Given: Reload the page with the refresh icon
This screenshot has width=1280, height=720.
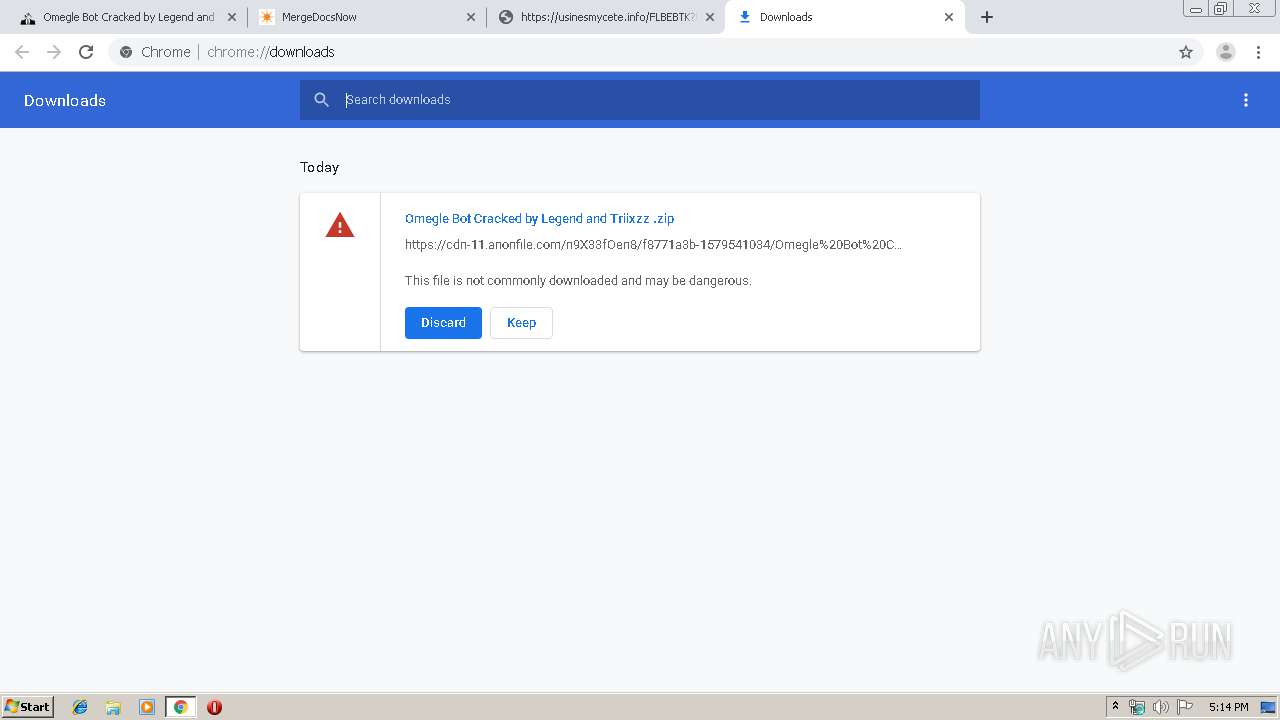Looking at the screenshot, I should (86, 52).
